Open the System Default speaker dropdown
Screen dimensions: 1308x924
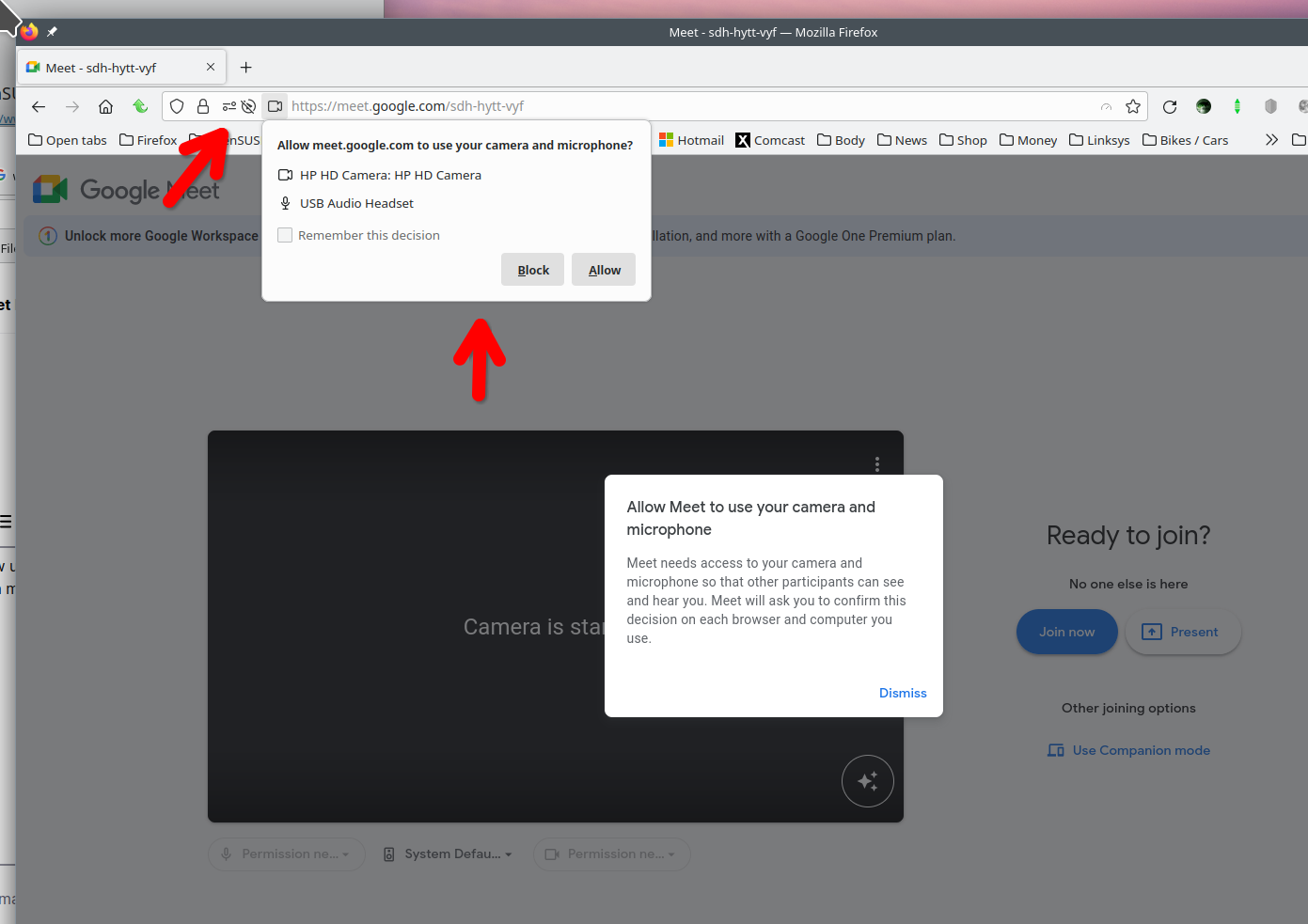(449, 854)
